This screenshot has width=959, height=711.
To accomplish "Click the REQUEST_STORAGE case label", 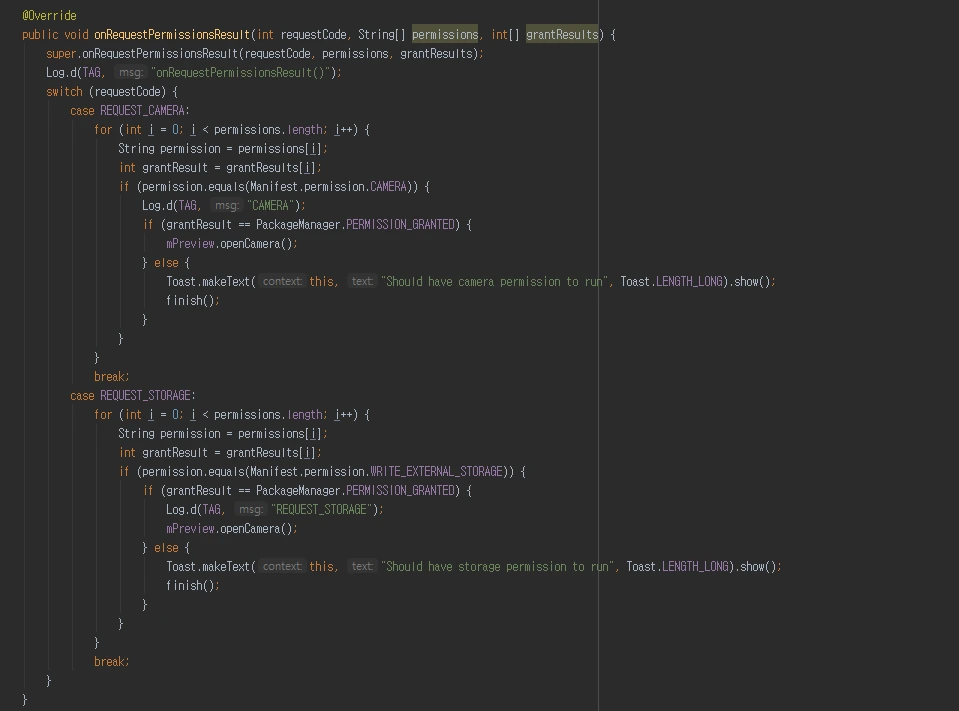I will click(x=146, y=396).
